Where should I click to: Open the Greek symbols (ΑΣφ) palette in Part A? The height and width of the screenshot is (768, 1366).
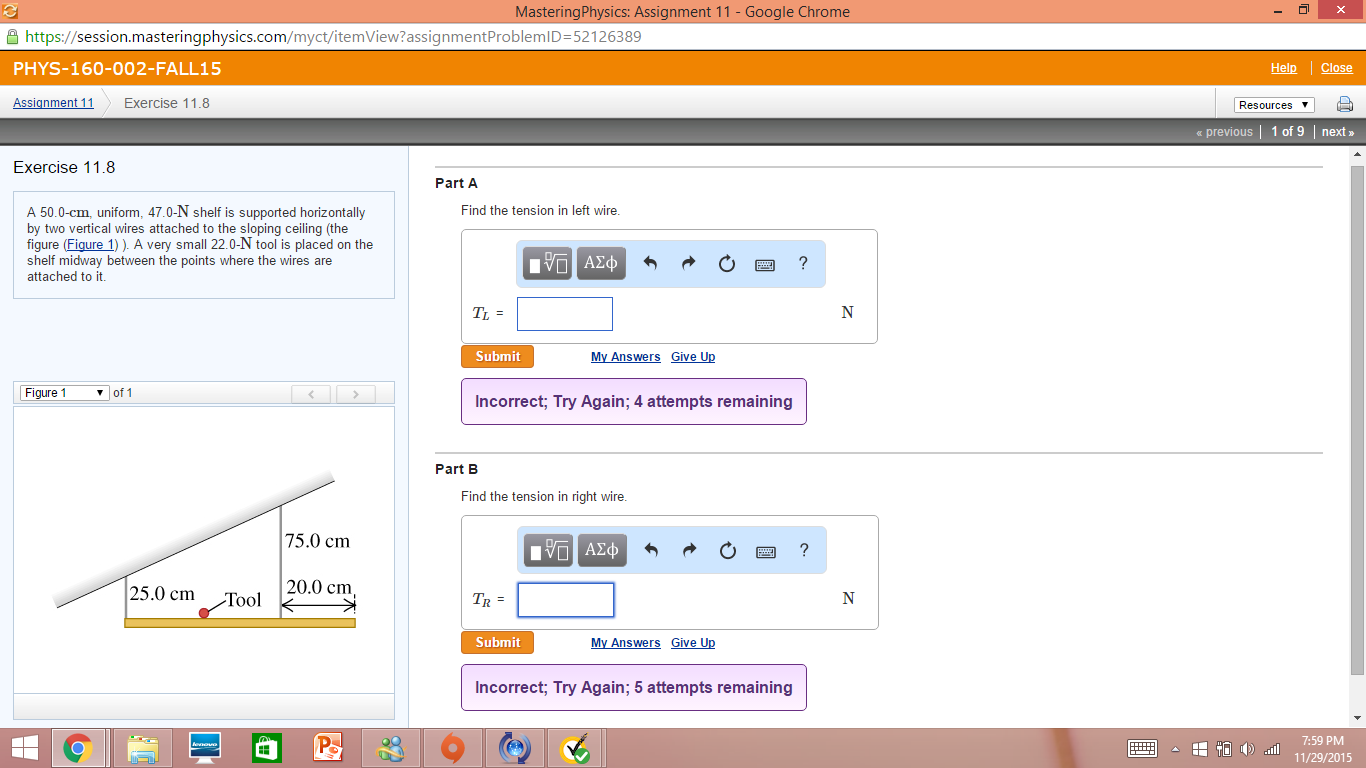[601, 263]
